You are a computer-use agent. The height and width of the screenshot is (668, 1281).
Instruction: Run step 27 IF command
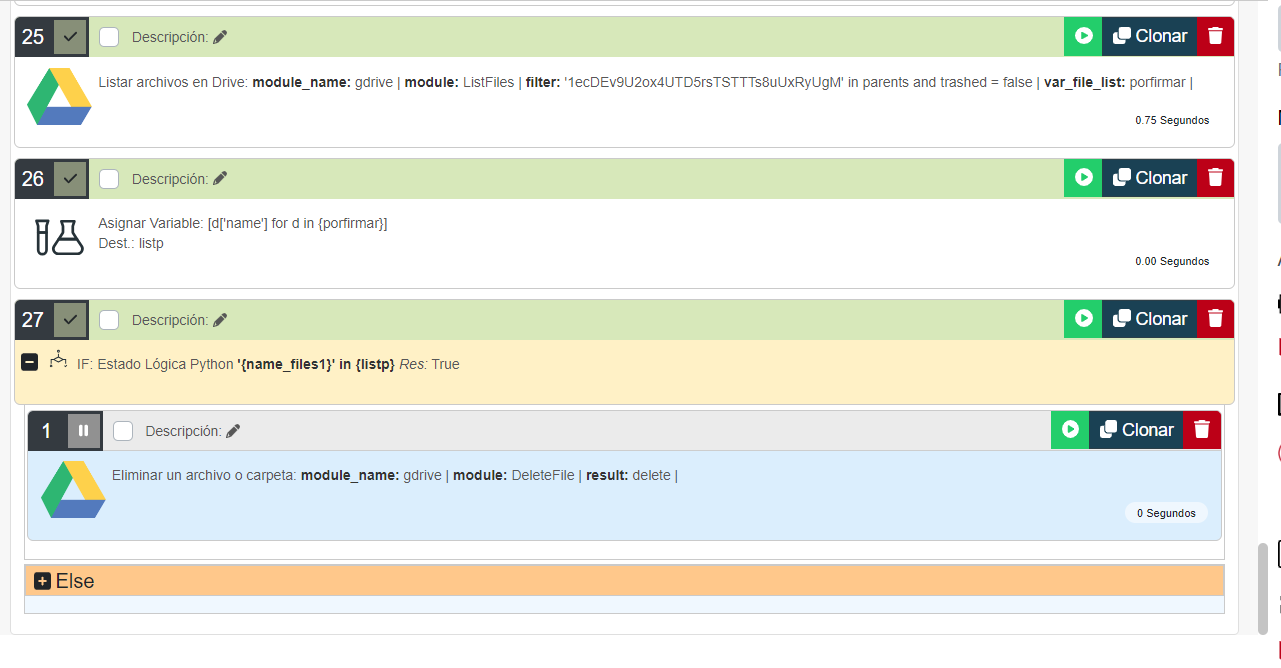click(1083, 319)
